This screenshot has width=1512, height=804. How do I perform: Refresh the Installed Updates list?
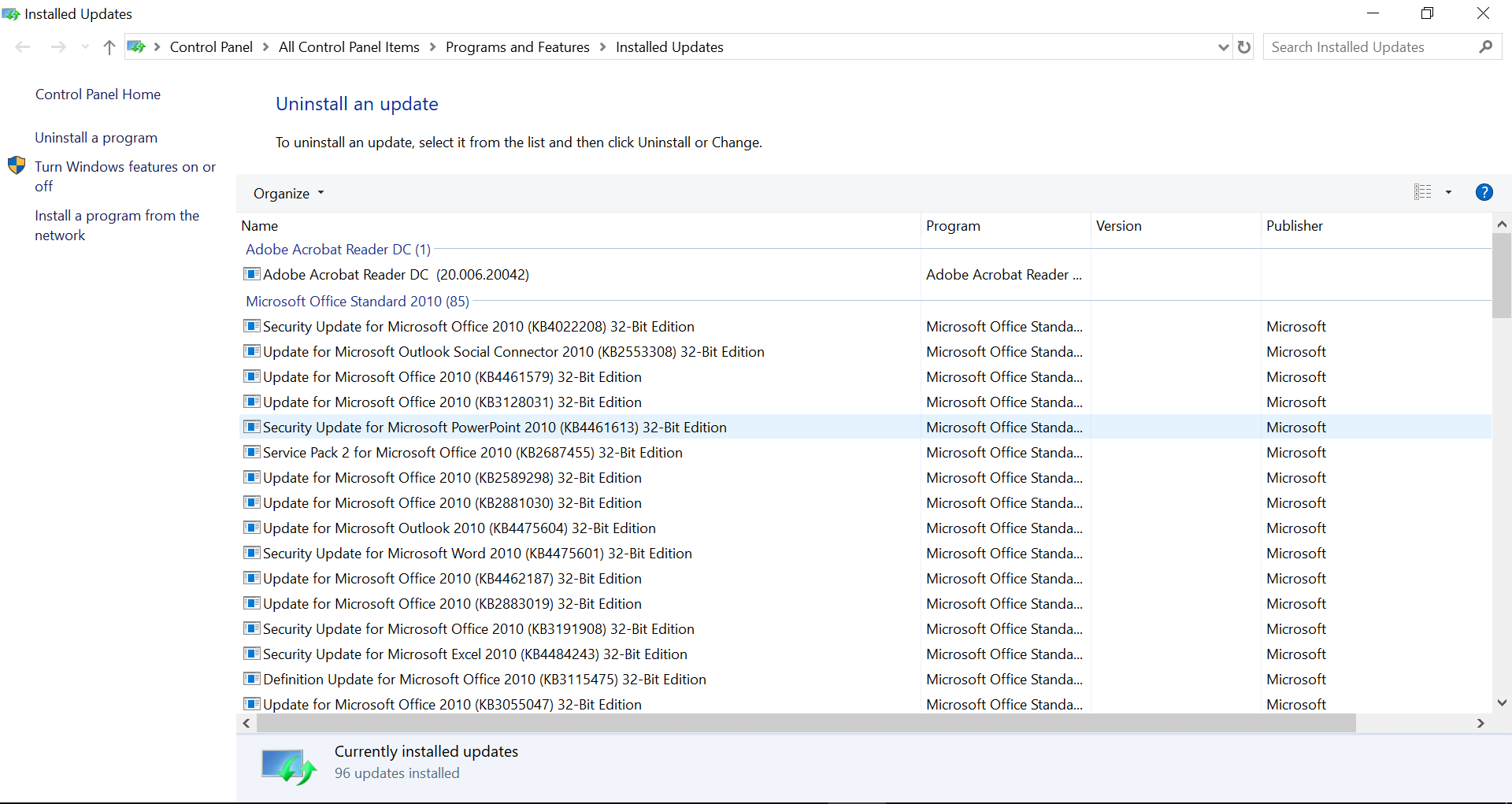(x=1244, y=47)
